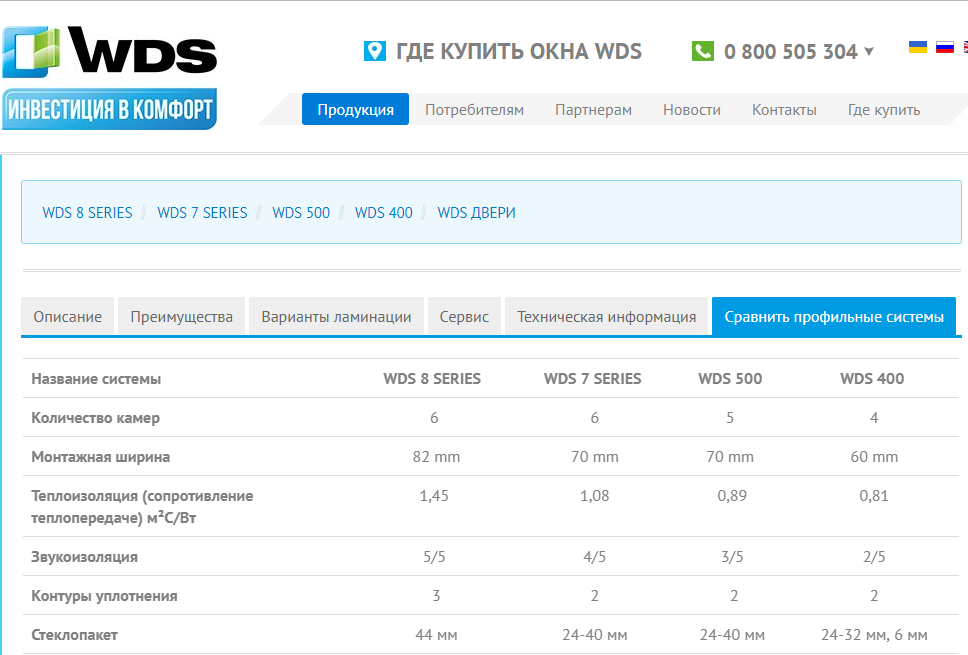
Task: Click Монтажная ширина row label
Action: point(101,457)
